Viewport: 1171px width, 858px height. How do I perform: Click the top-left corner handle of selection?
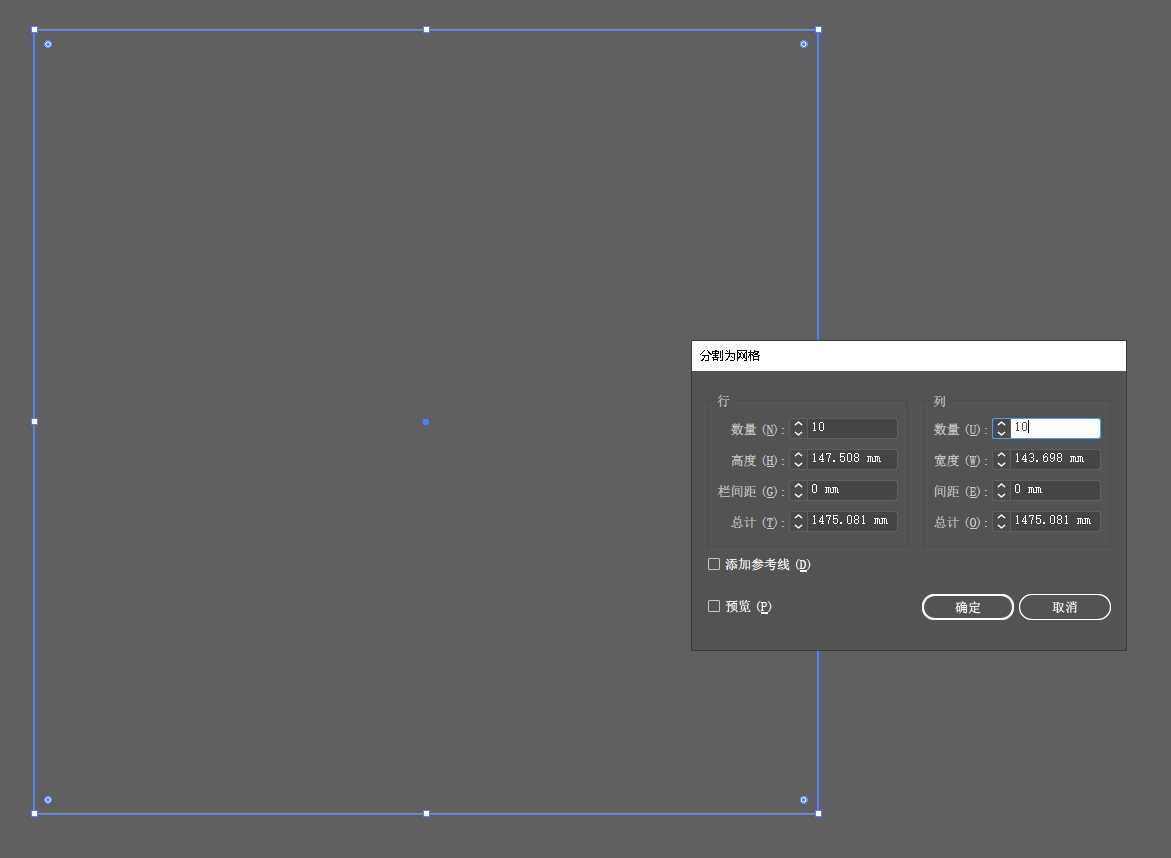[34, 30]
